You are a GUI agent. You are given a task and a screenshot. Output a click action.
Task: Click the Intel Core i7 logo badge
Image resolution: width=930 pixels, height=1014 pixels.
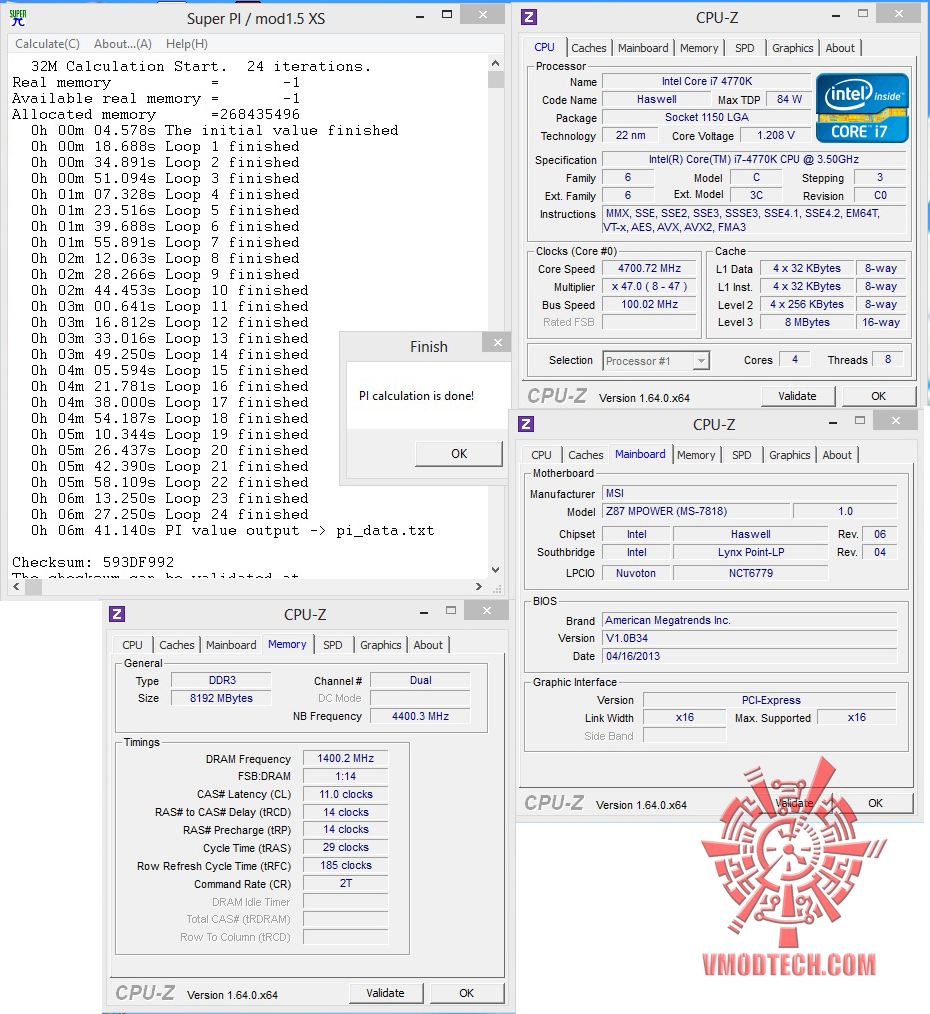(x=862, y=108)
